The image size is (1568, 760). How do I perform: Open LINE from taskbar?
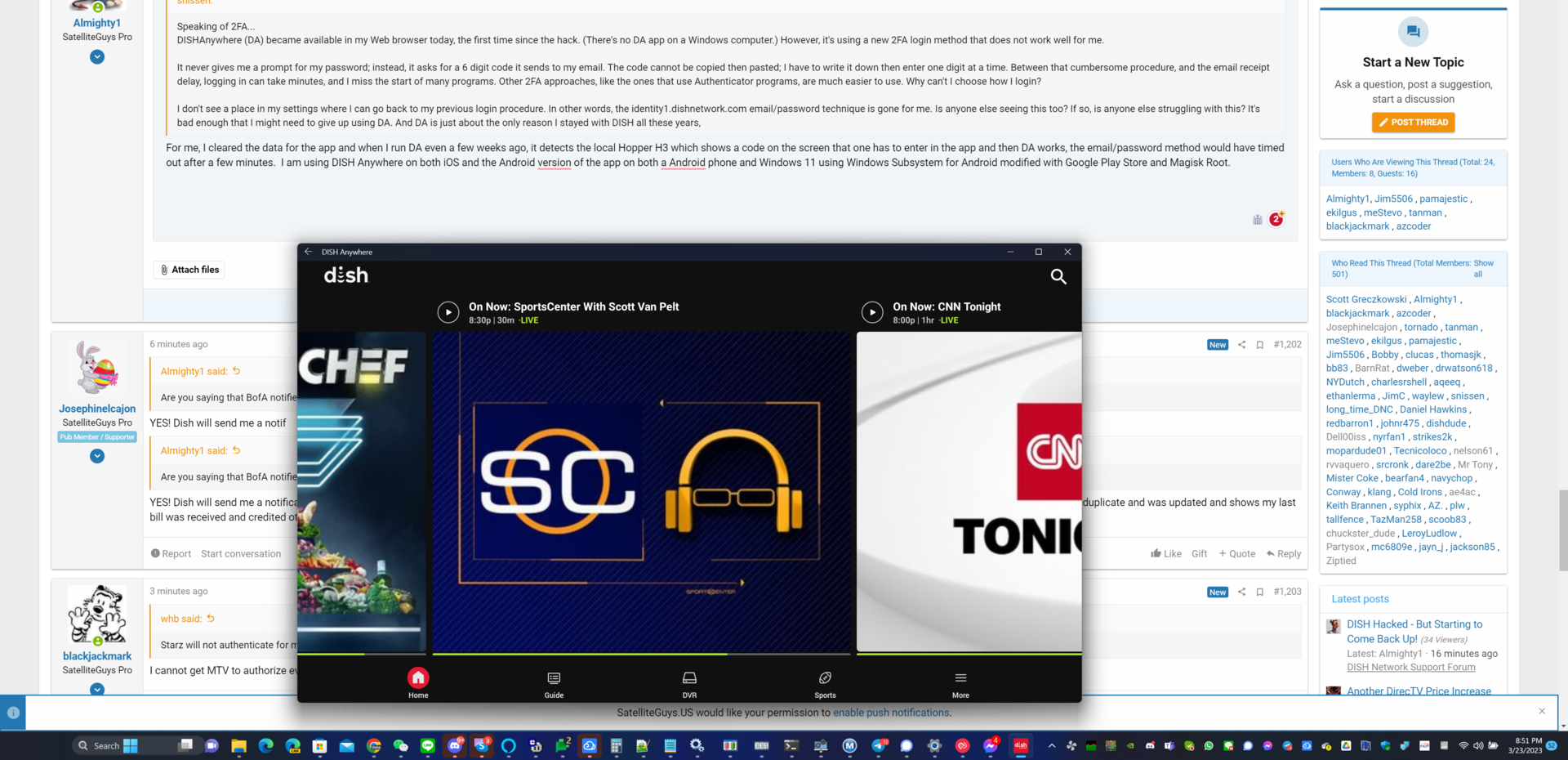427,745
